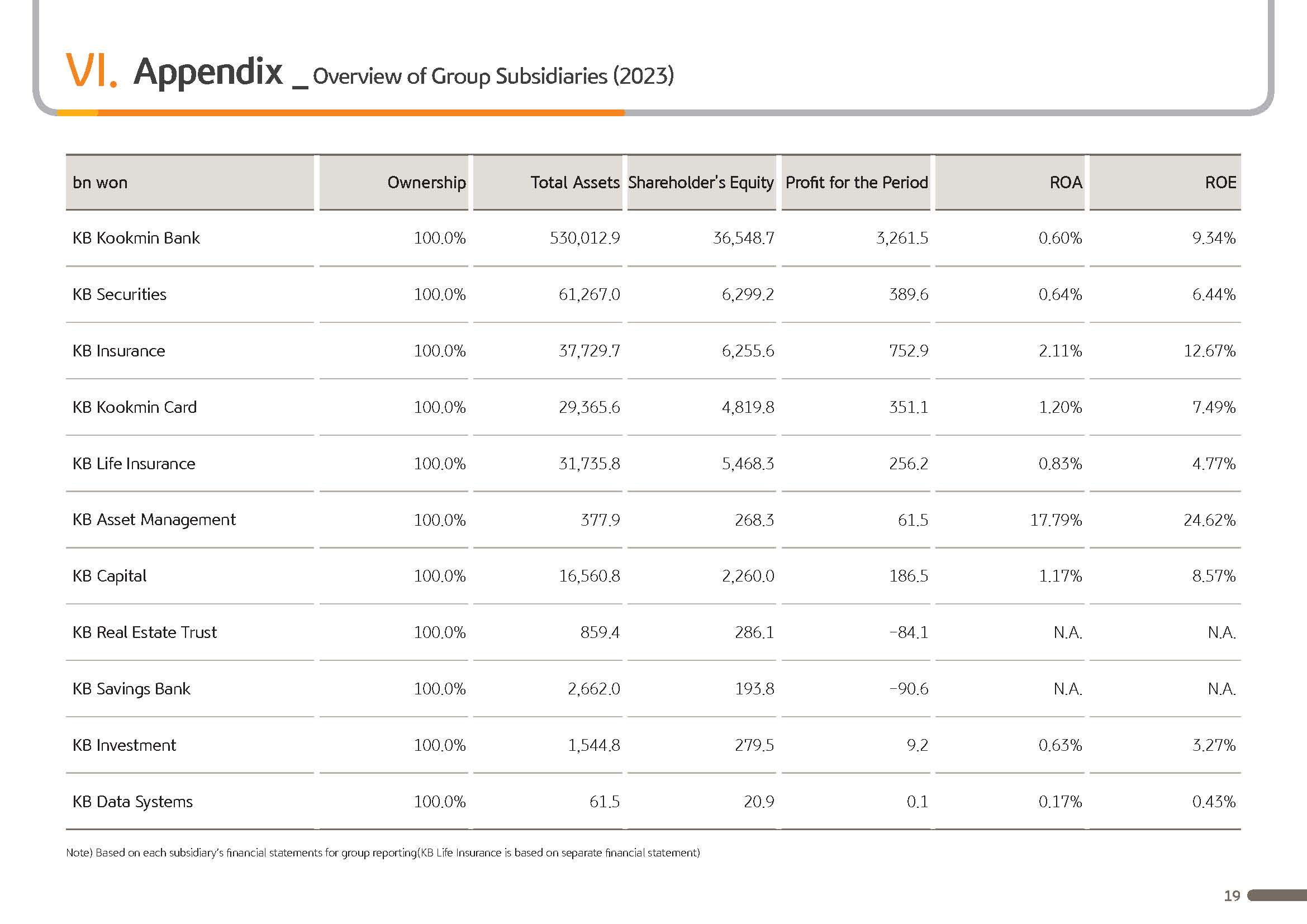Click the Appendix heading title
This screenshot has height=924, width=1307.
point(208,72)
